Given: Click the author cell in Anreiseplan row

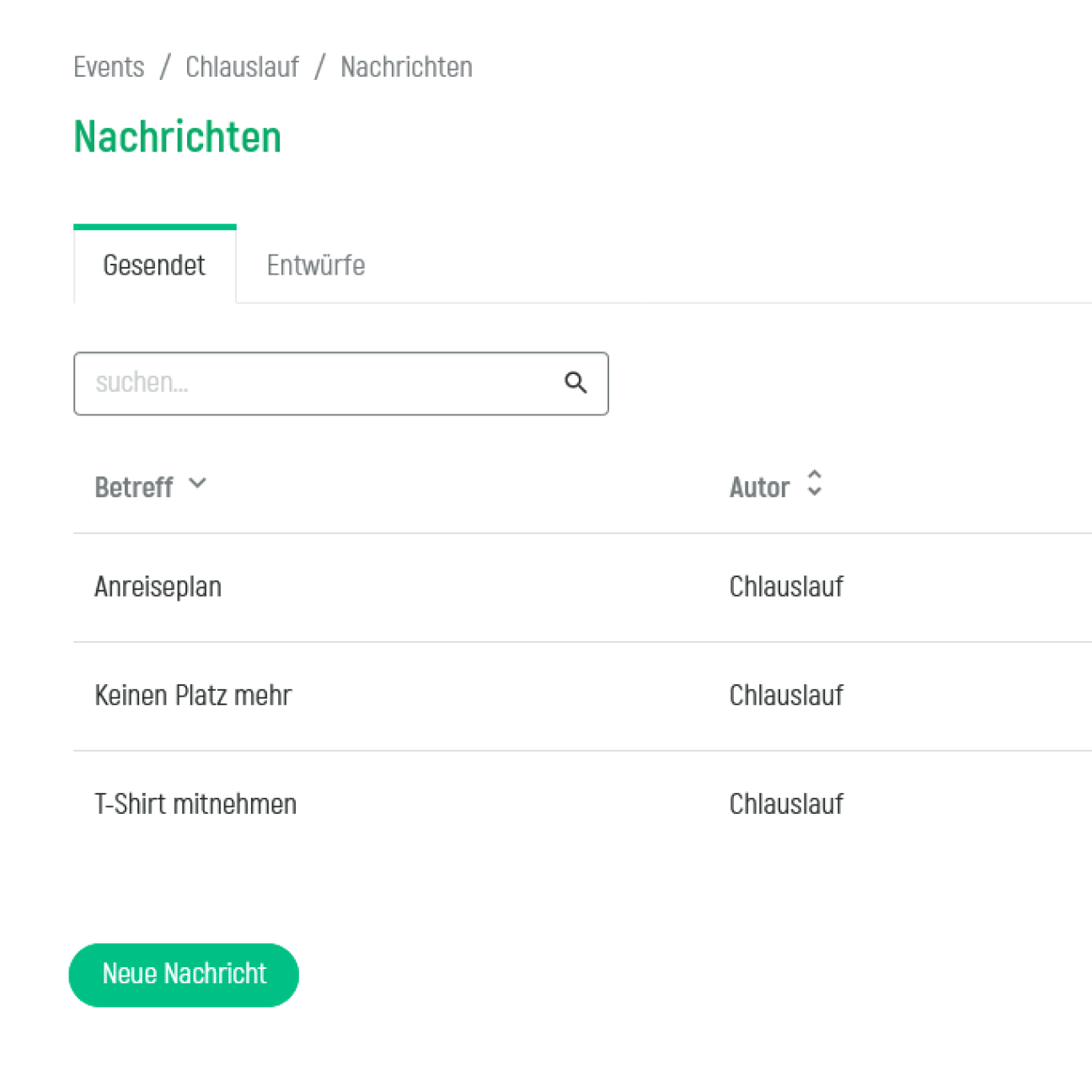Looking at the screenshot, I should pos(786,586).
